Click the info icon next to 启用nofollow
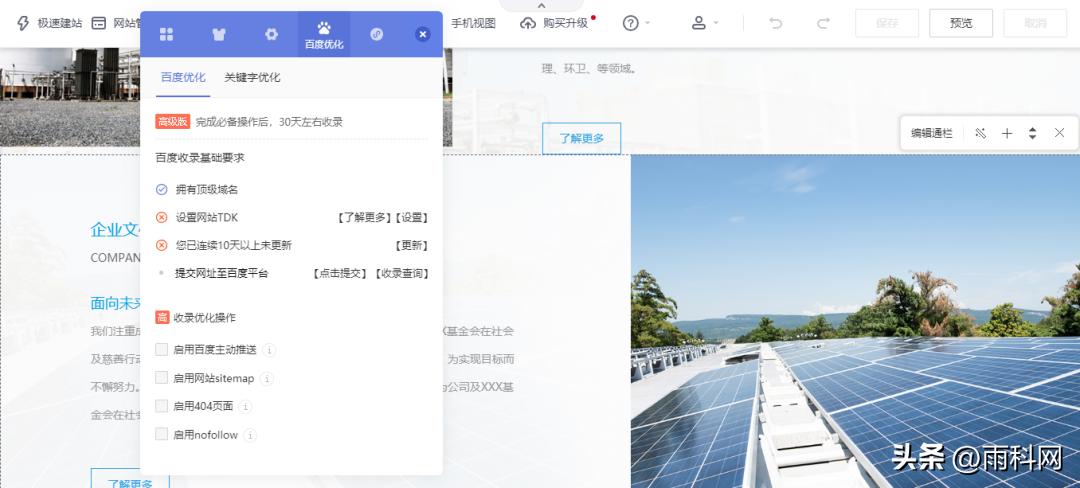1080x488 pixels. click(x=251, y=435)
